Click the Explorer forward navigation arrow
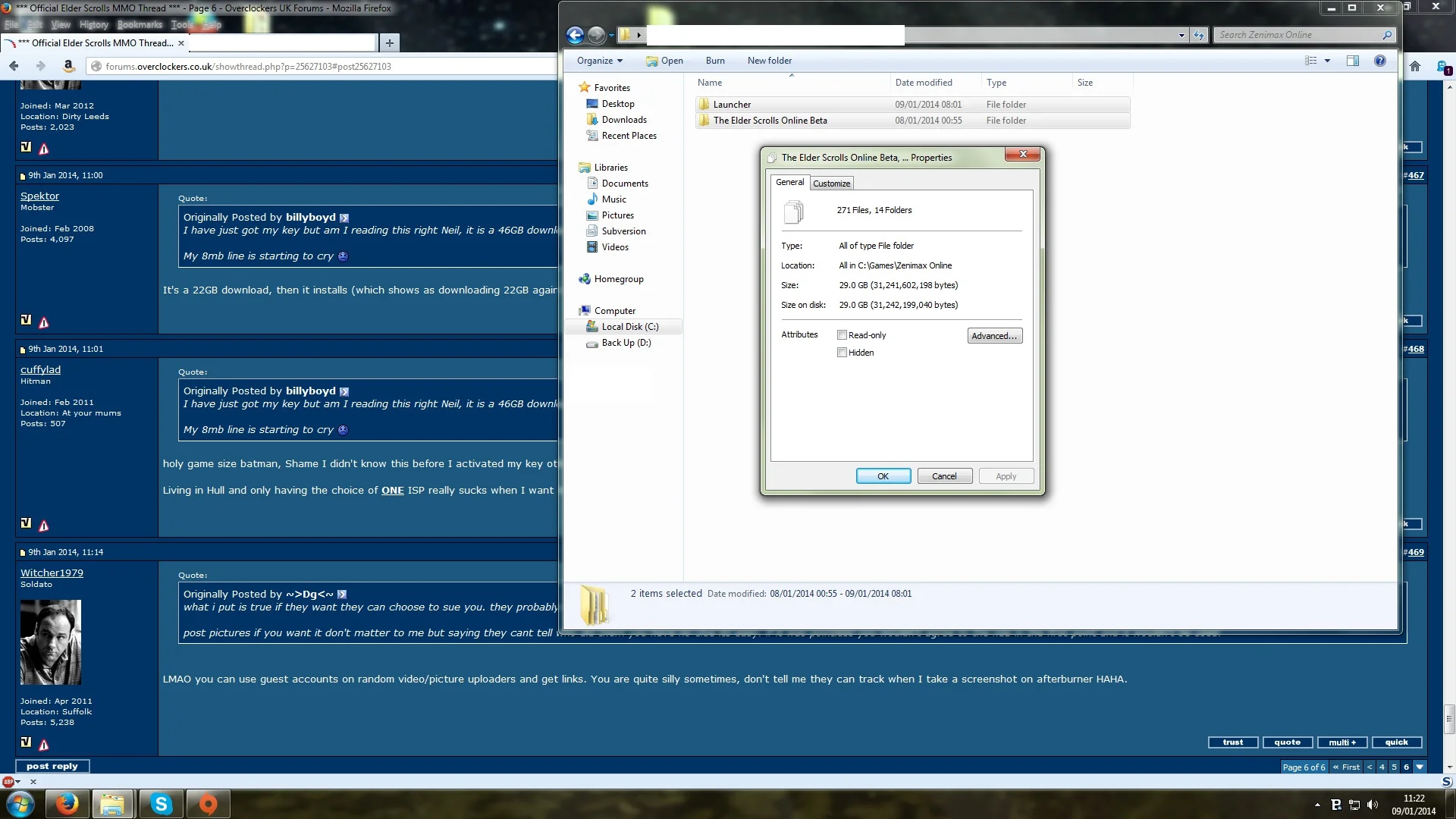The image size is (1456, 819). click(x=597, y=35)
